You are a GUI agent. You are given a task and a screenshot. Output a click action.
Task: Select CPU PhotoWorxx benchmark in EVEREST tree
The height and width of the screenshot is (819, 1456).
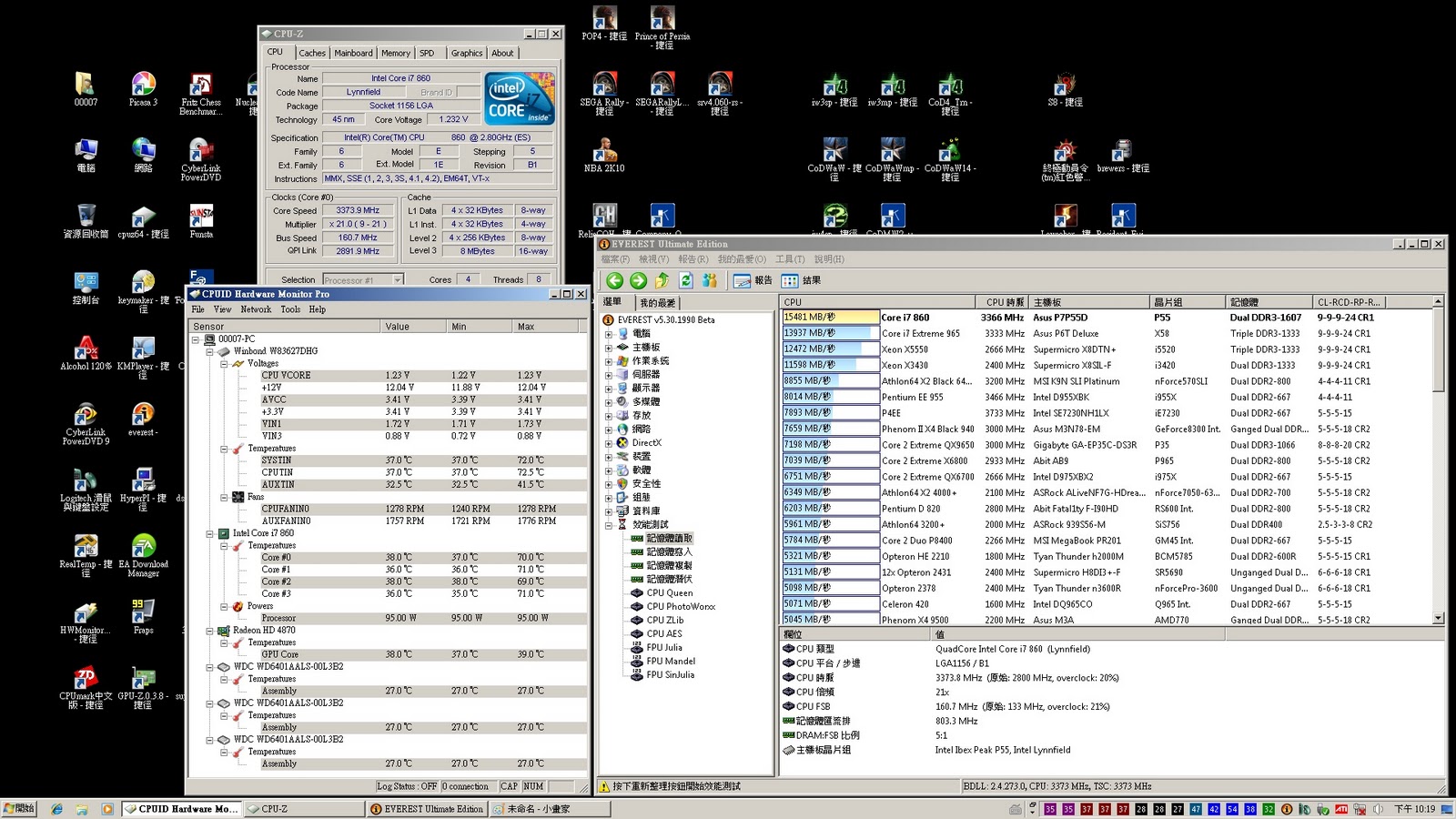pyautogui.click(x=681, y=607)
